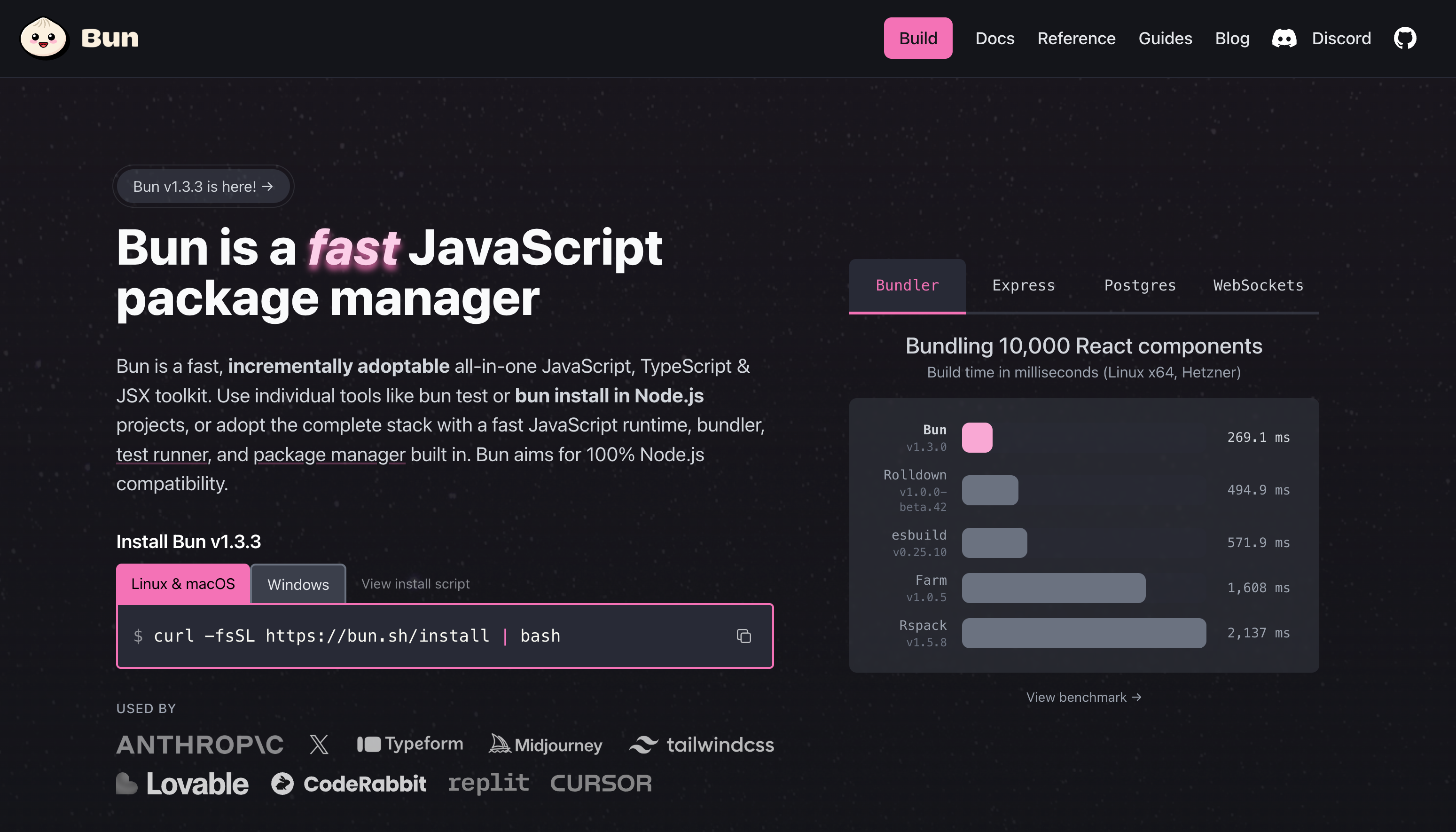
Task: Click the Bun mascot logo icon
Action: click(44, 38)
